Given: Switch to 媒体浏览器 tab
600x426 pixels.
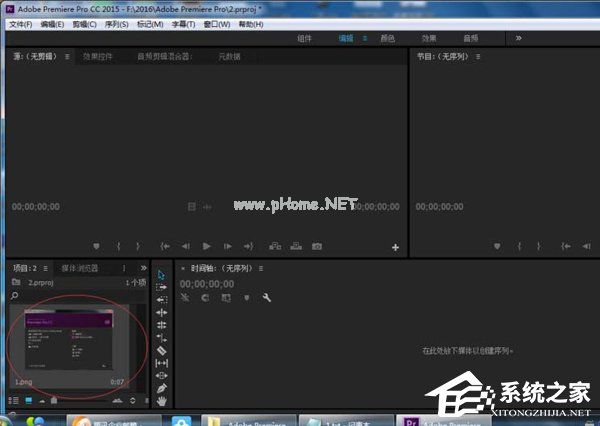Looking at the screenshot, I should coord(80,268).
